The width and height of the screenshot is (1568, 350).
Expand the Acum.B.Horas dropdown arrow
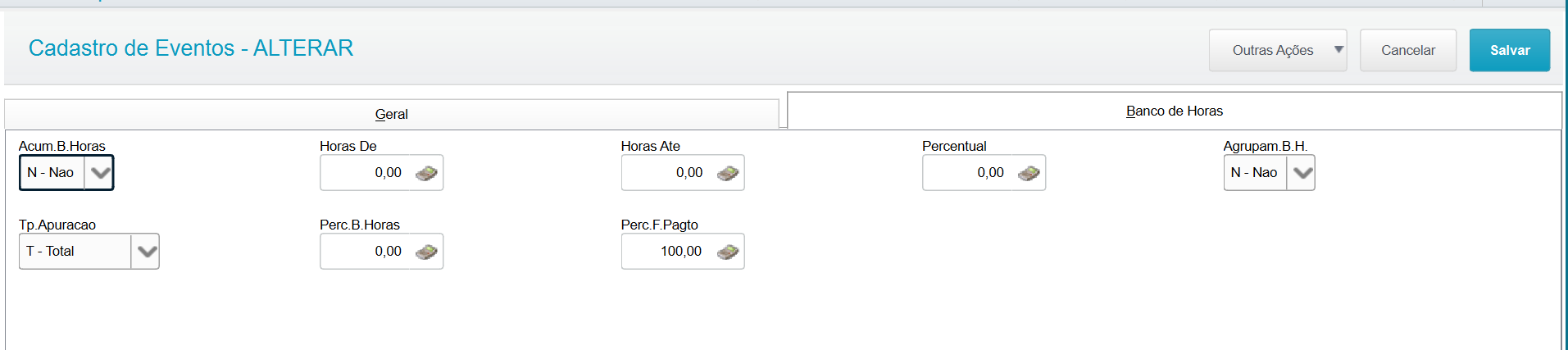coord(99,173)
